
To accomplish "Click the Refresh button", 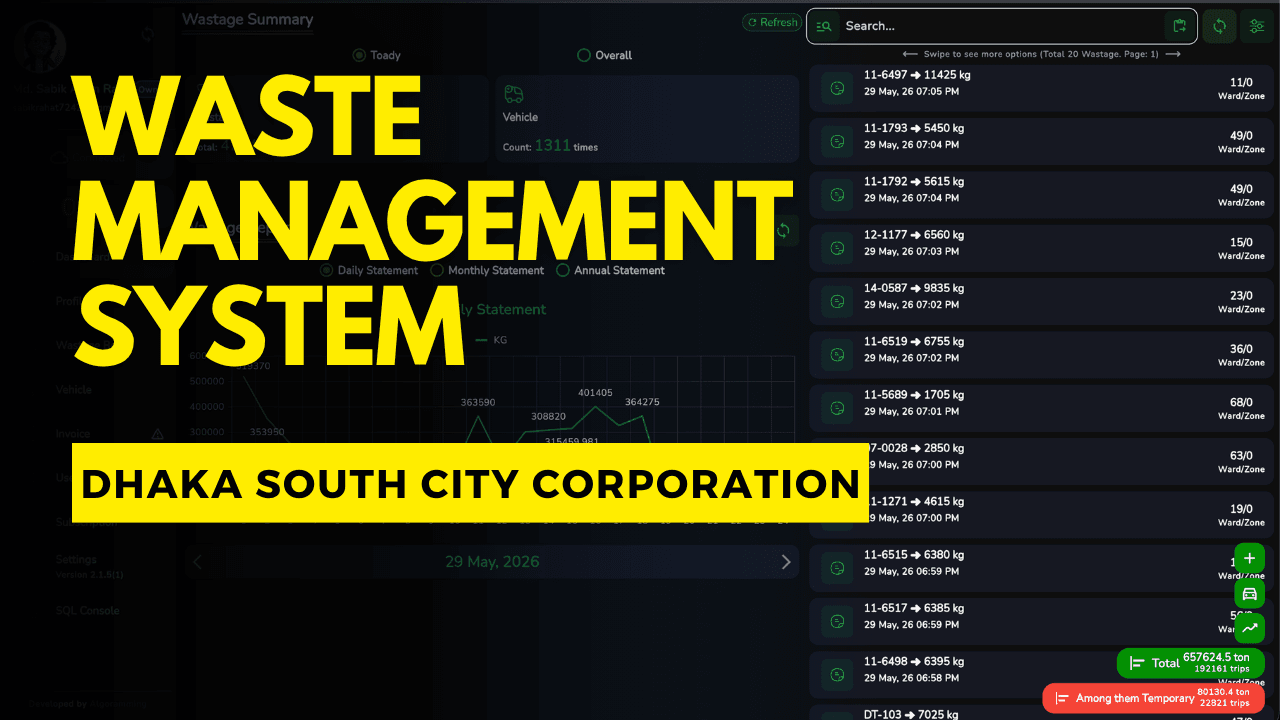I will (771, 22).
